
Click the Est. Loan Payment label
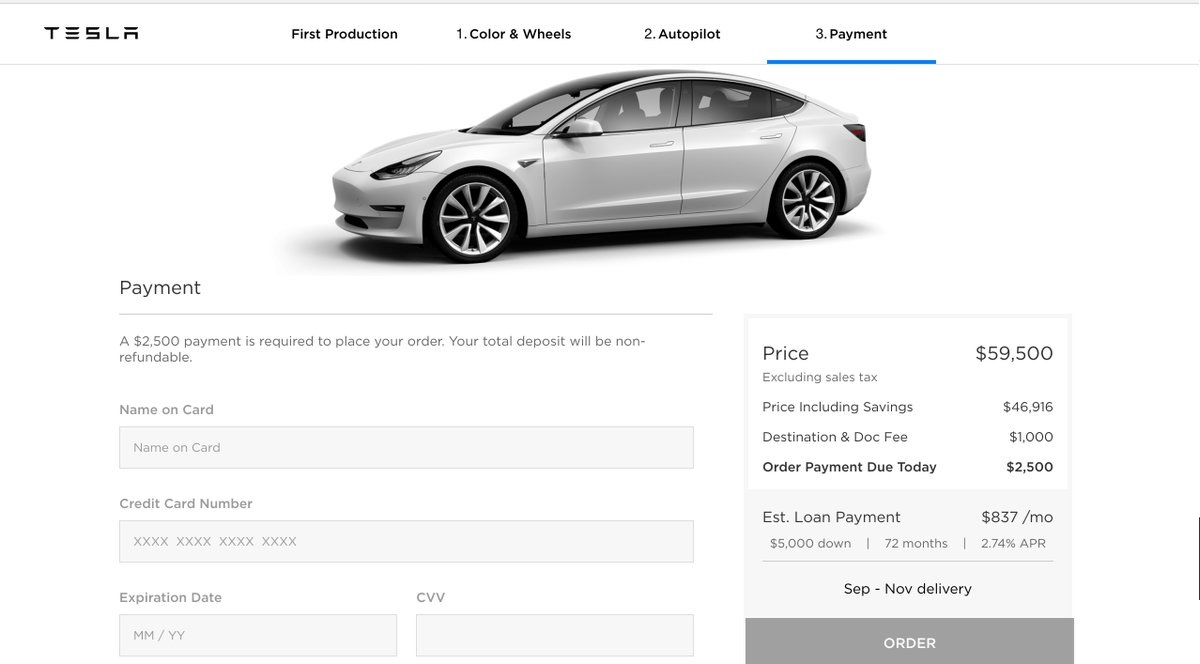tap(831, 517)
